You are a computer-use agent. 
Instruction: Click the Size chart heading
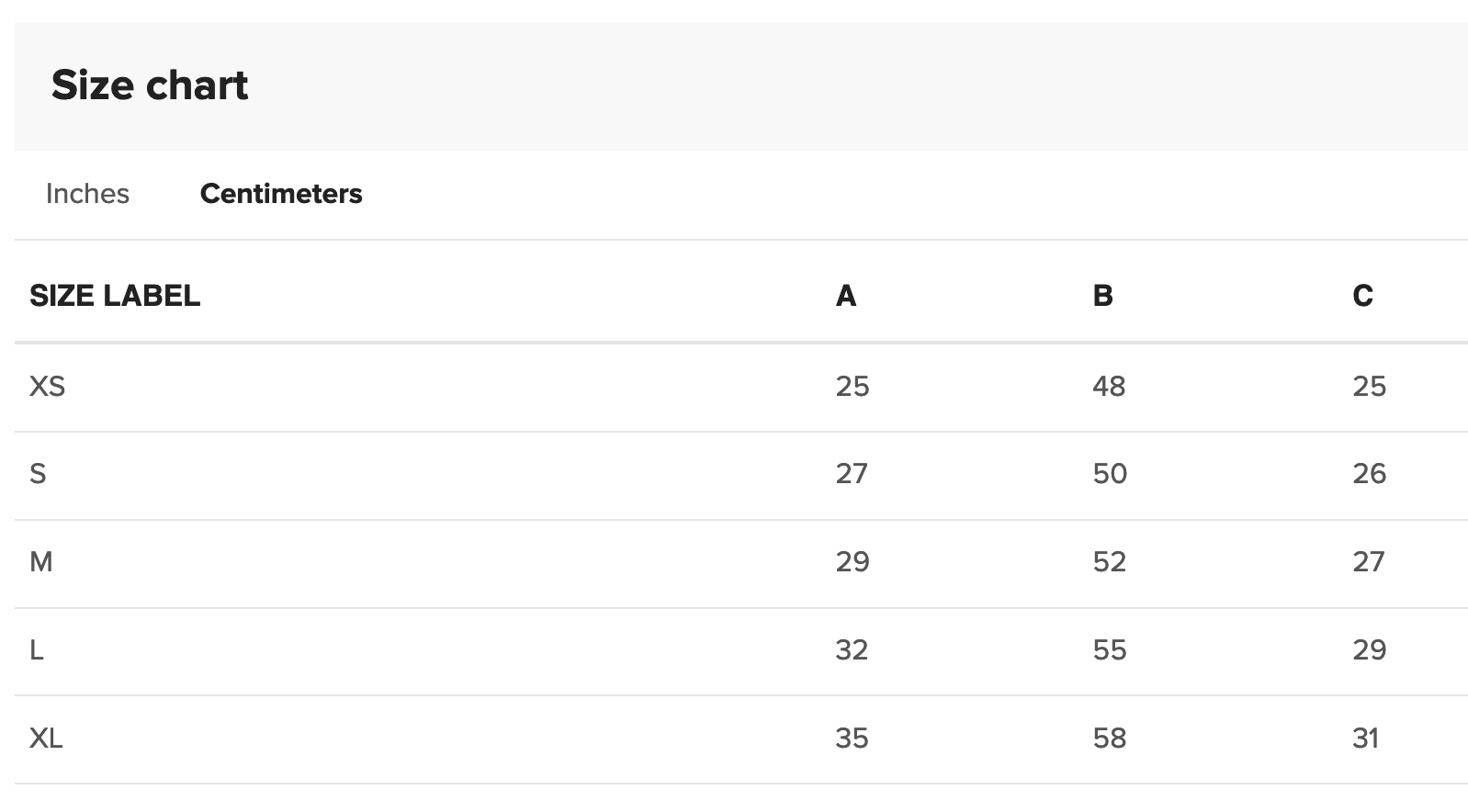(150, 85)
